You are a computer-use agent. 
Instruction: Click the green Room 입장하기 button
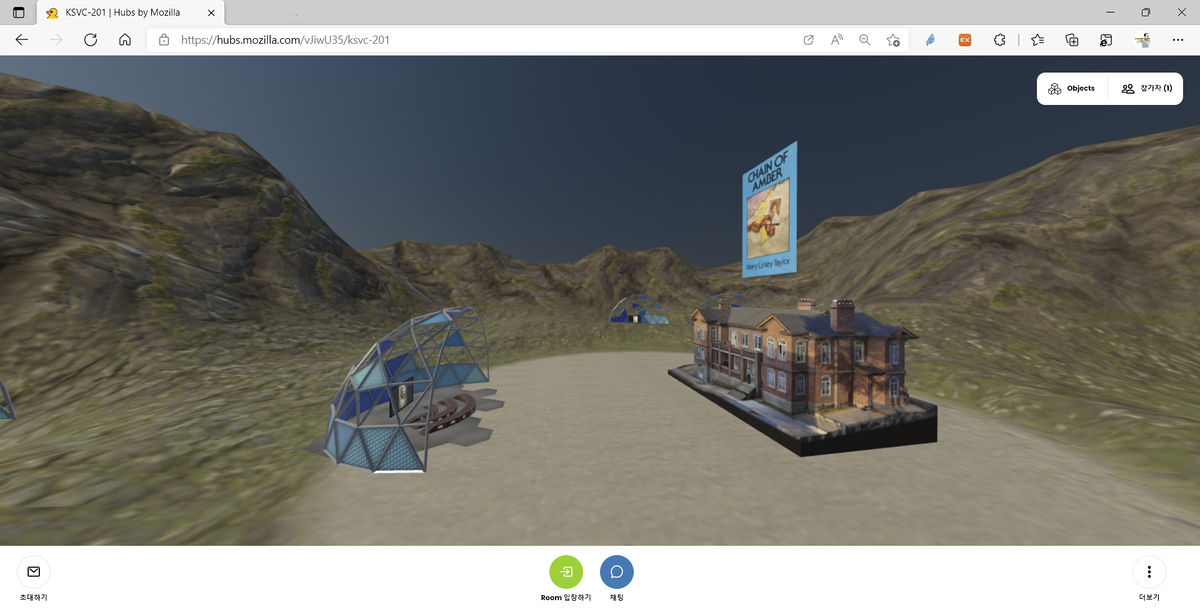pos(566,572)
